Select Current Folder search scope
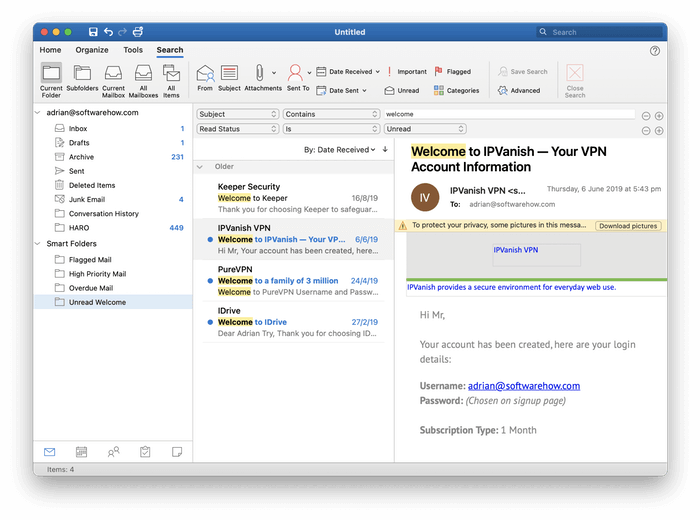The height and width of the screenshot is (520, 700). [x=51, y=80]
